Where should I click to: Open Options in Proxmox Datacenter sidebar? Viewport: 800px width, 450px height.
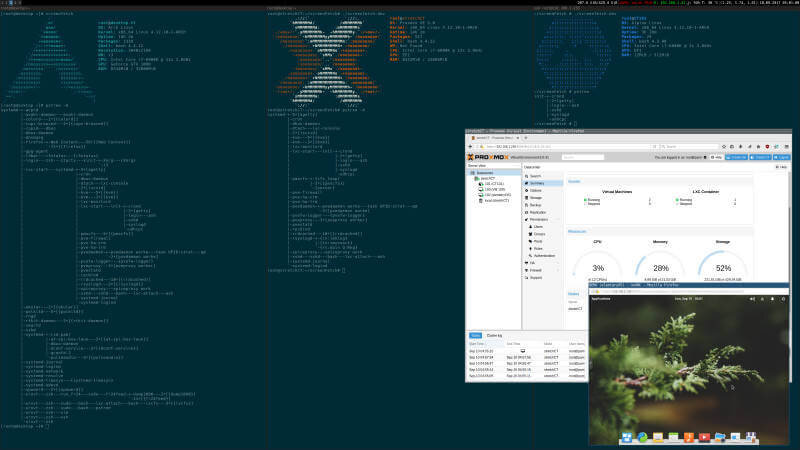[x=542, y=190]
